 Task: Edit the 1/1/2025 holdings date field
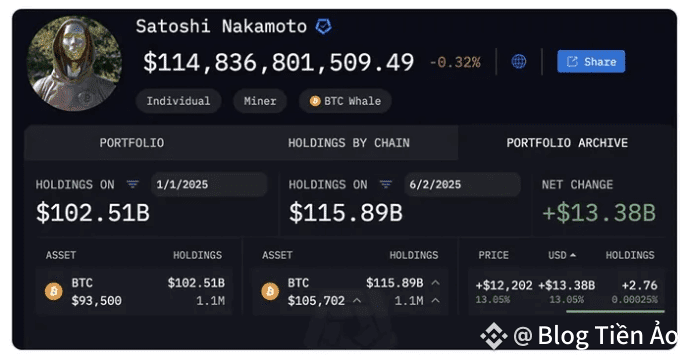coord(209,185)
